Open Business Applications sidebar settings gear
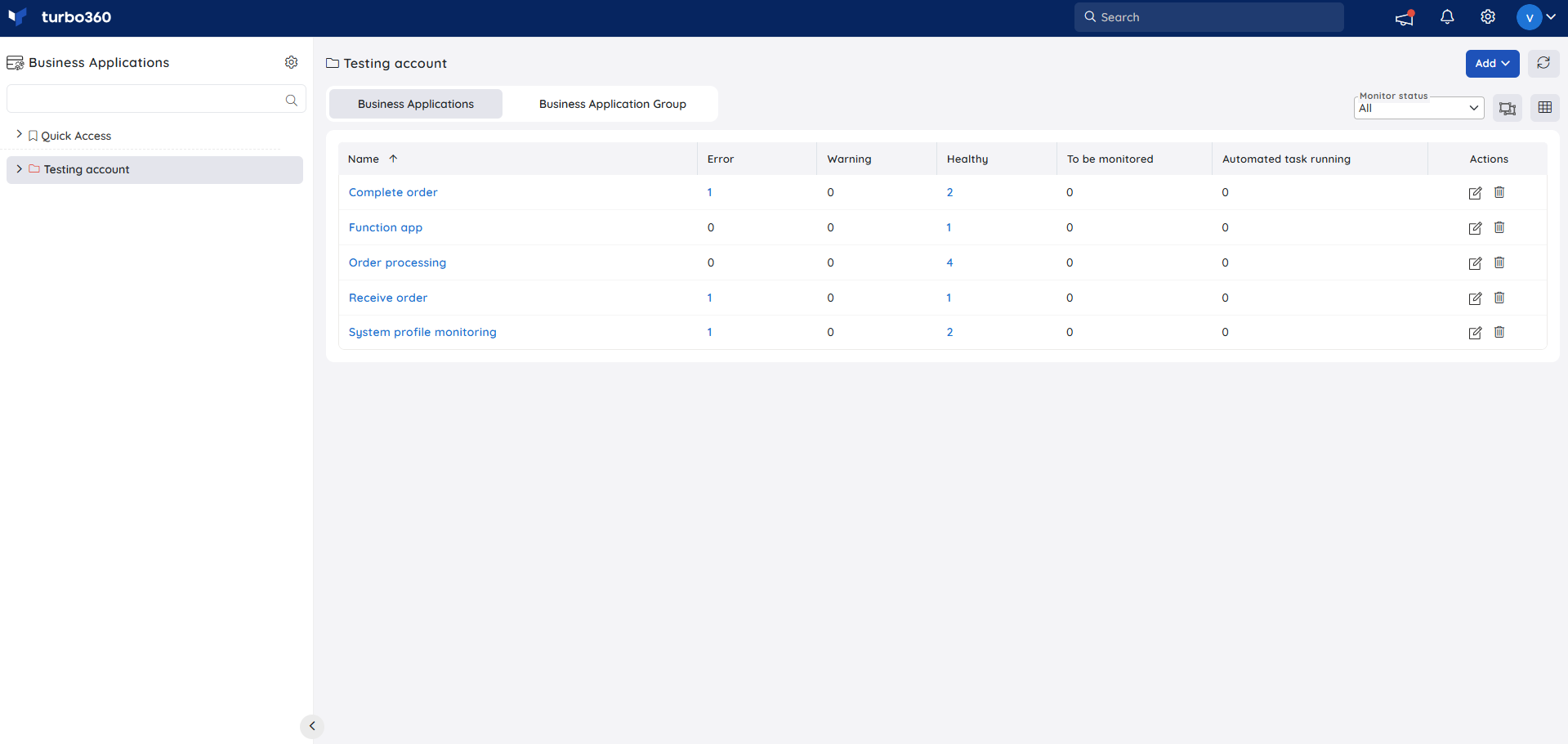The width and height of the screenshot is (1568, 744). (291, 62)
